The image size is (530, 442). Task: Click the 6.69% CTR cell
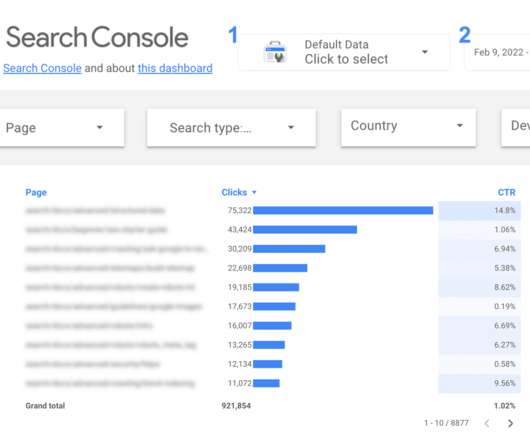pyautogui.click(x=479, y=326)
